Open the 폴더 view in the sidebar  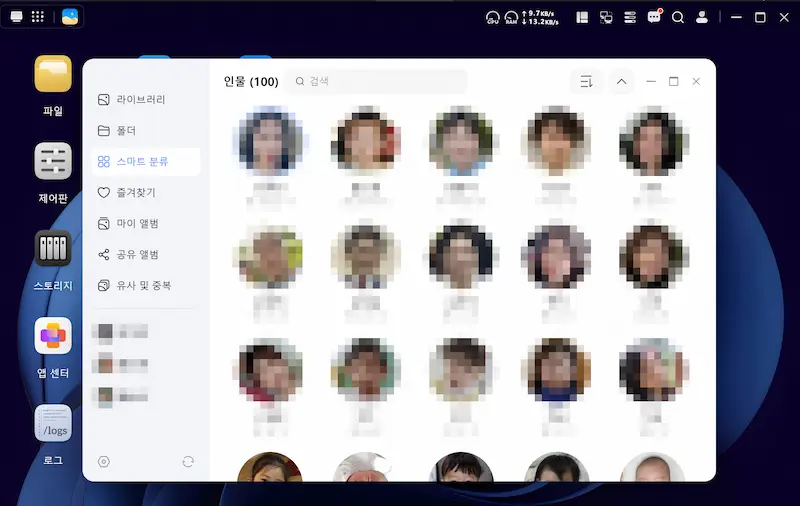coord(145,131)
